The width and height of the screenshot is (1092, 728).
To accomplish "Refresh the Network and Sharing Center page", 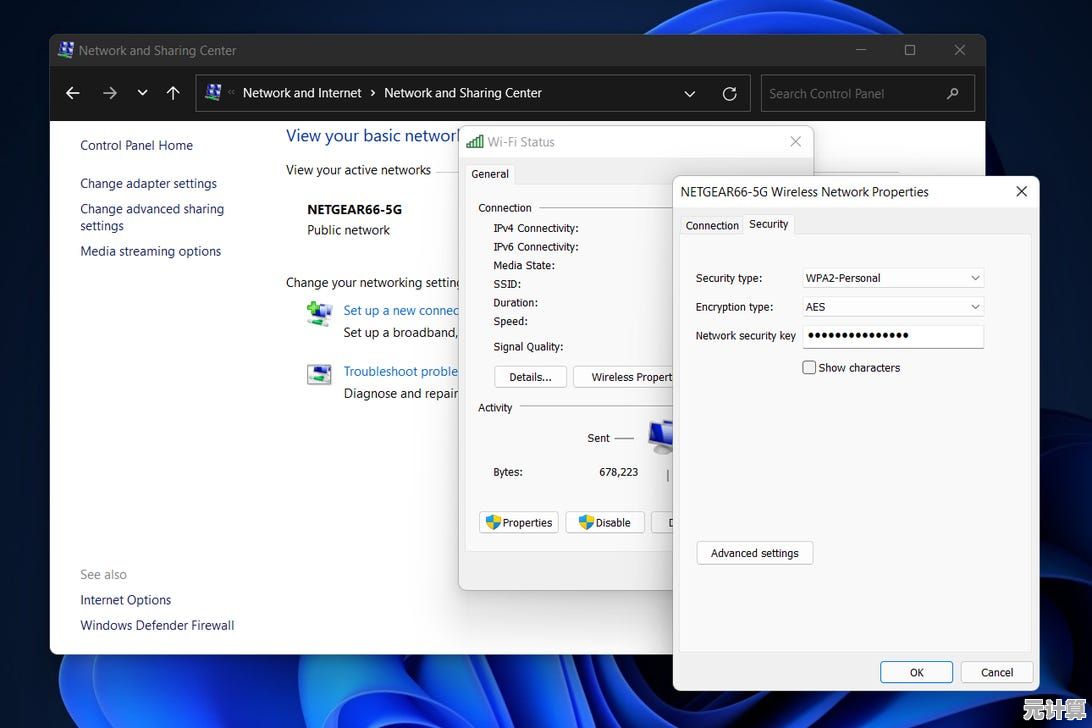I will coord(729,93).
